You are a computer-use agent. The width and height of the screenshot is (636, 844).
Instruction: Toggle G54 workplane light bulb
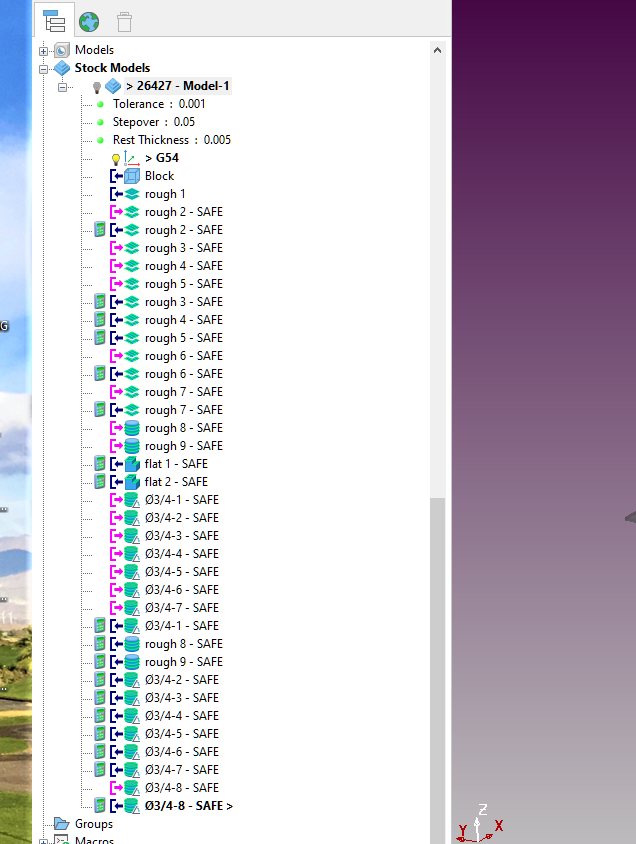click(x=116, y=159)
